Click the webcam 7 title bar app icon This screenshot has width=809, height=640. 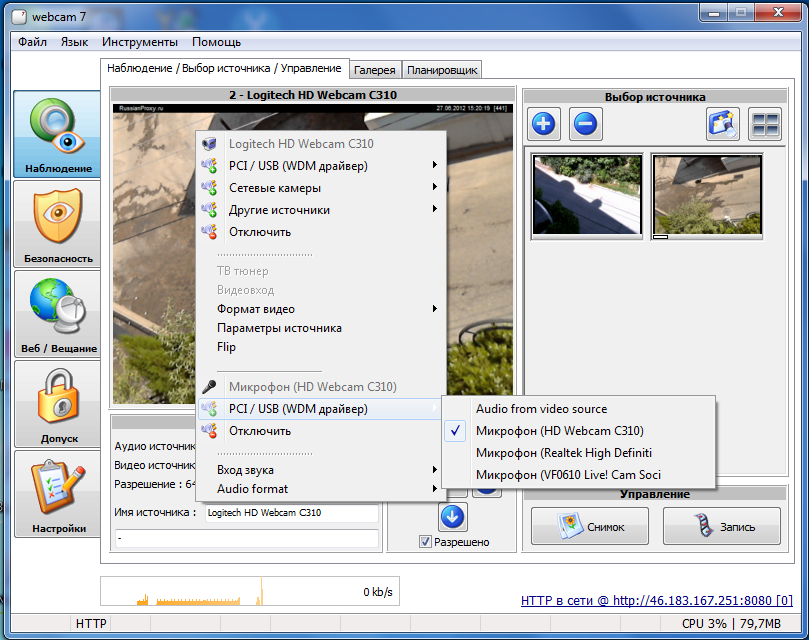19,17
